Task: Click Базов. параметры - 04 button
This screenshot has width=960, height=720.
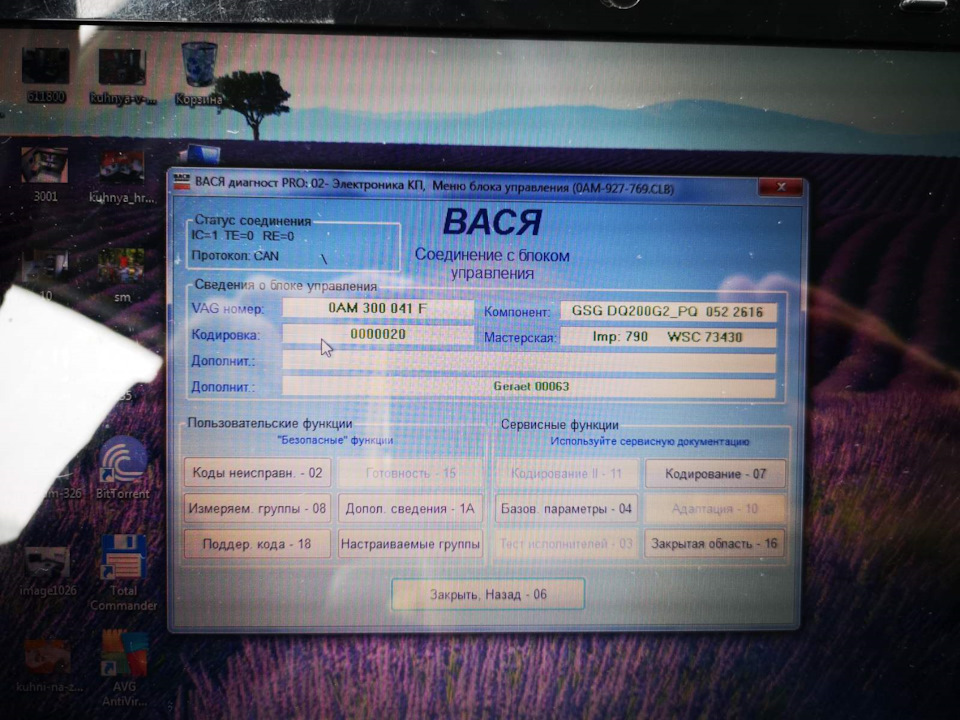Action: (566, 509)
